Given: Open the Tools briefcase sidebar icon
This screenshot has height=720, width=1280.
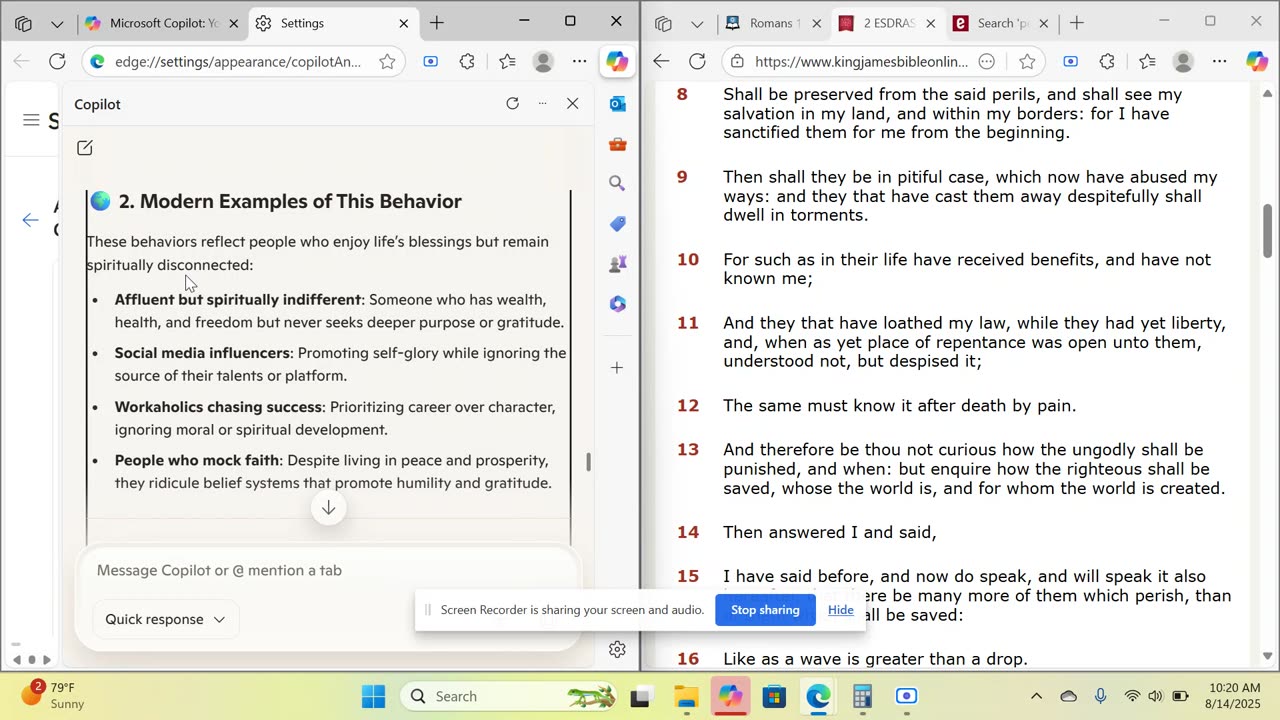Looking at the screenshot, I should point(617,144).
